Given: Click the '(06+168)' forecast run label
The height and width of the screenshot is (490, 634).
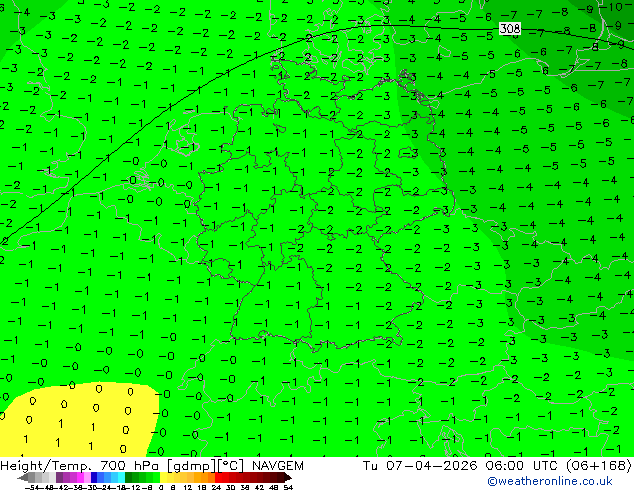Looking at the screenshot, I should tap(598, 466).
